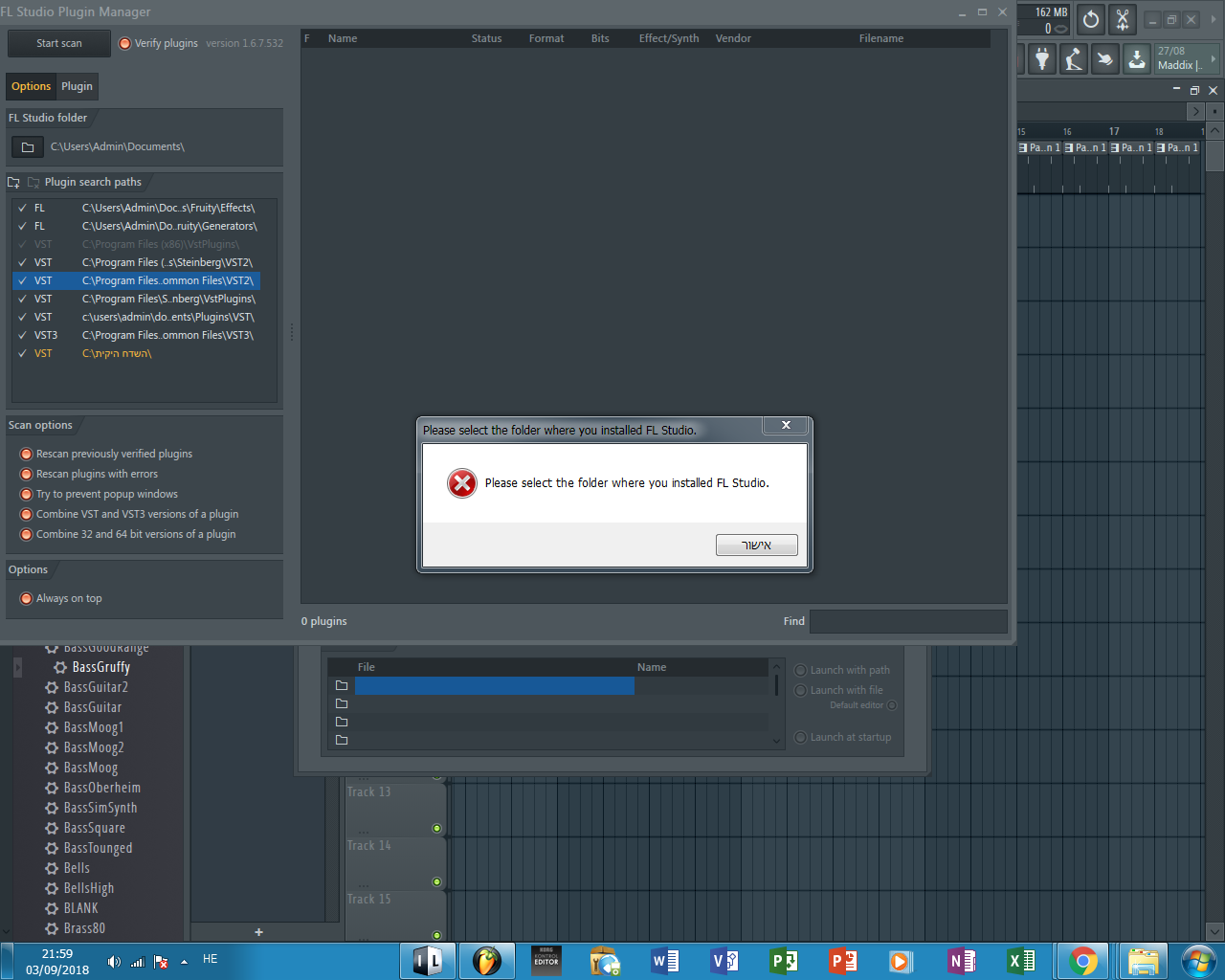Screen dimensions: 1225x980
Task: Click the gear icon beside BassMoog1
Action: [x=52, y=727]
